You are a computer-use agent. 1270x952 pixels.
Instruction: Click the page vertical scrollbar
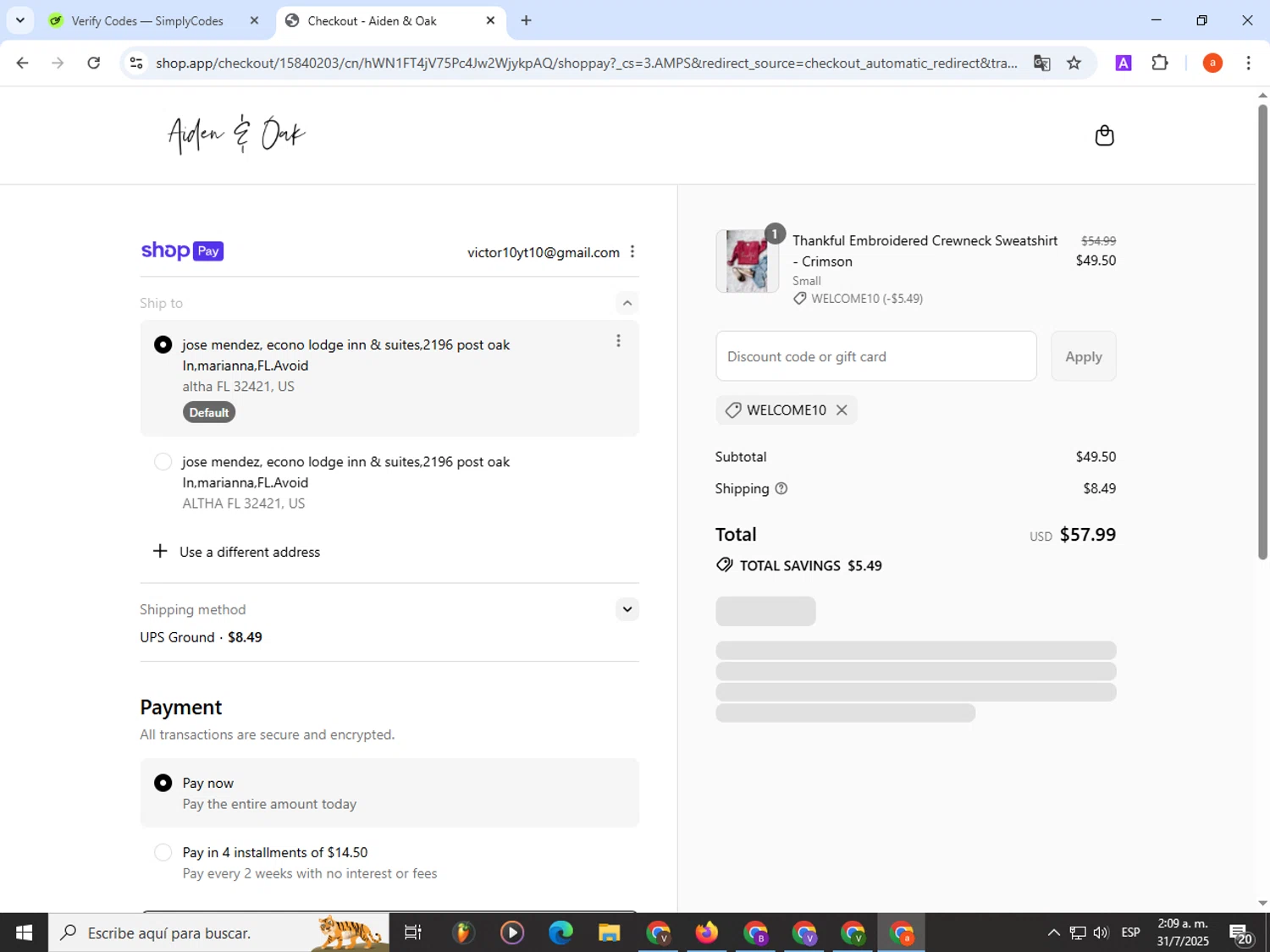click(x=1262, y=330)
